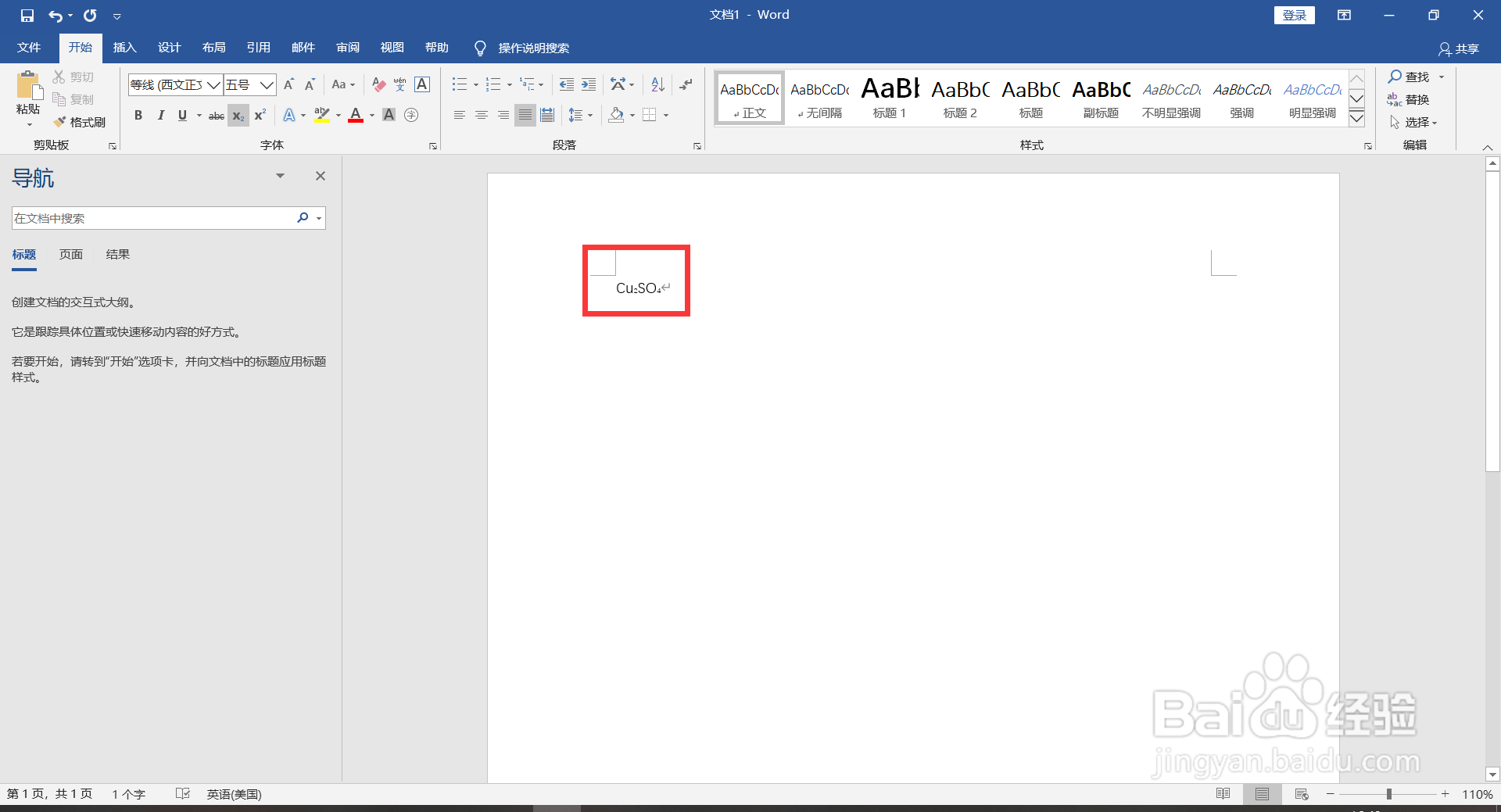
Task: Click the Tell Me lightbulb search (操作说明搜索)
Action: (521, 48)
